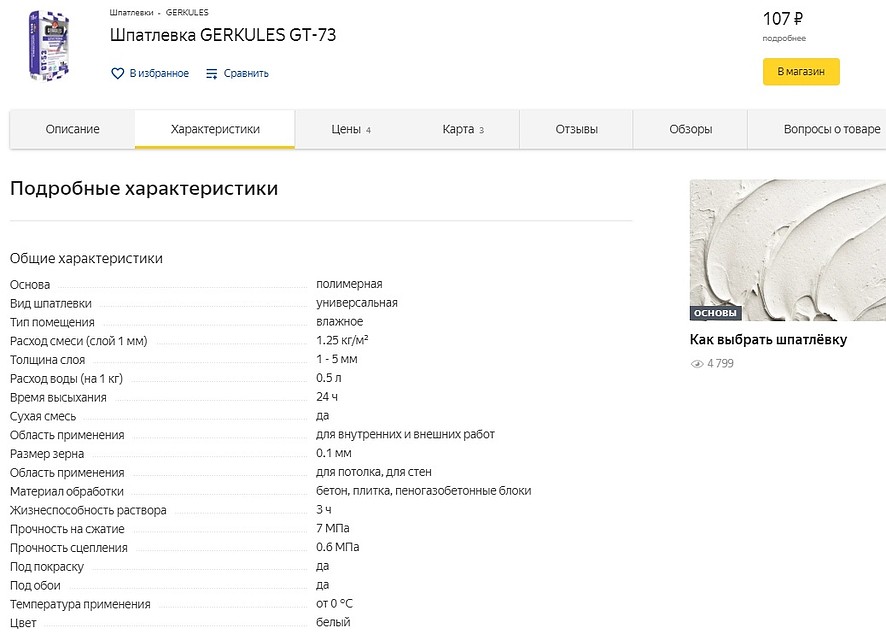Click the views eye icon
Screen dimensions: 886x640
pos(697,364)
